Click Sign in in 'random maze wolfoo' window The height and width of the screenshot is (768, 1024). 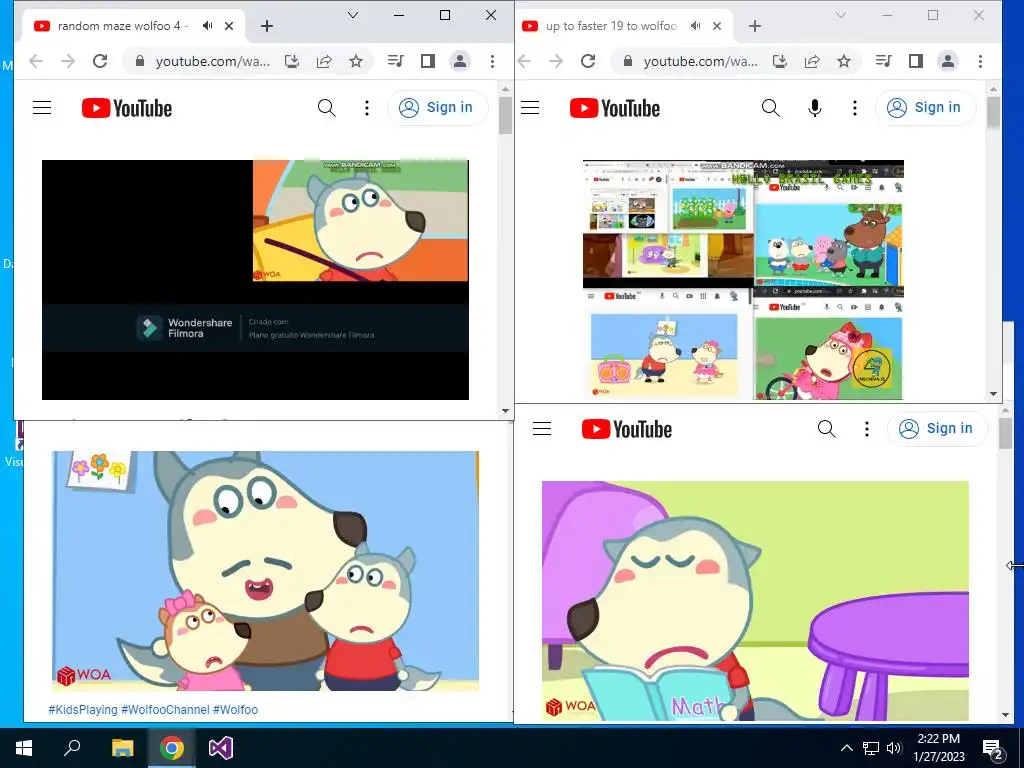click(x=437, y=108)
